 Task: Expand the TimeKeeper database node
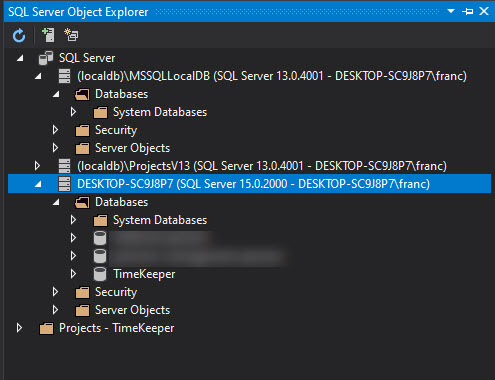[x=74, y=274]
